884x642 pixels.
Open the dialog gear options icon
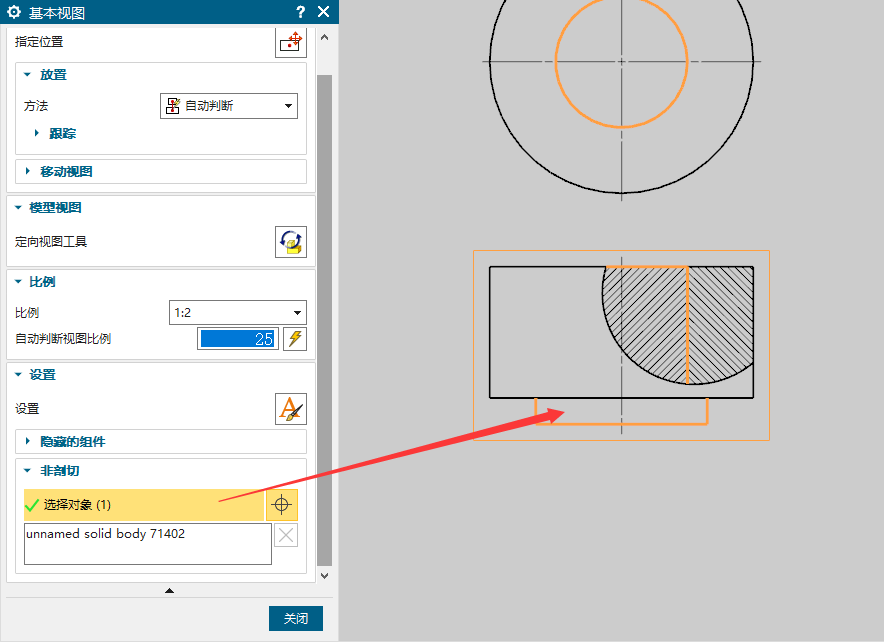pyautogui.click(x=14, y=12)
